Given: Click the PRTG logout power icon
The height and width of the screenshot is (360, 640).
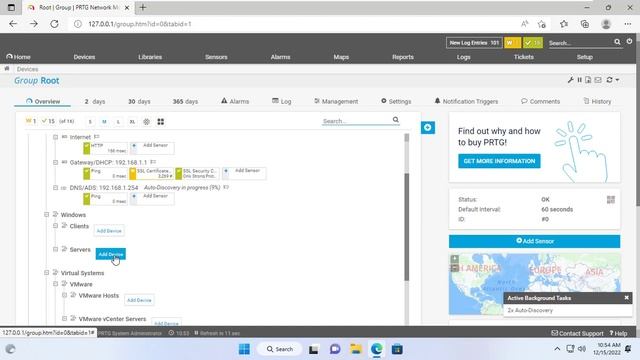Looking at the screenshot, I should click(629, 42).
